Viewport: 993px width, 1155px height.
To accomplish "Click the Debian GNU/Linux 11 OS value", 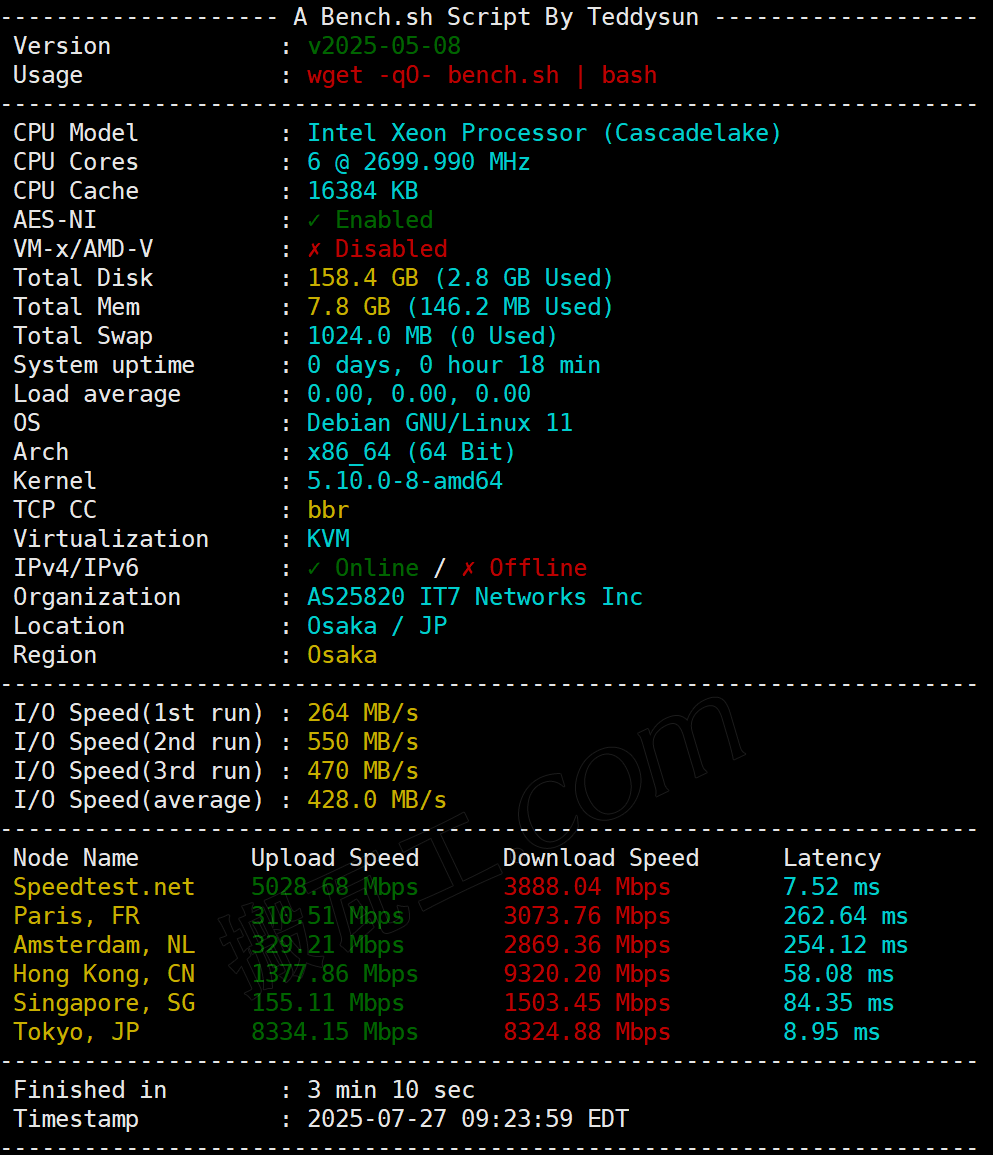I will [440, 423].
